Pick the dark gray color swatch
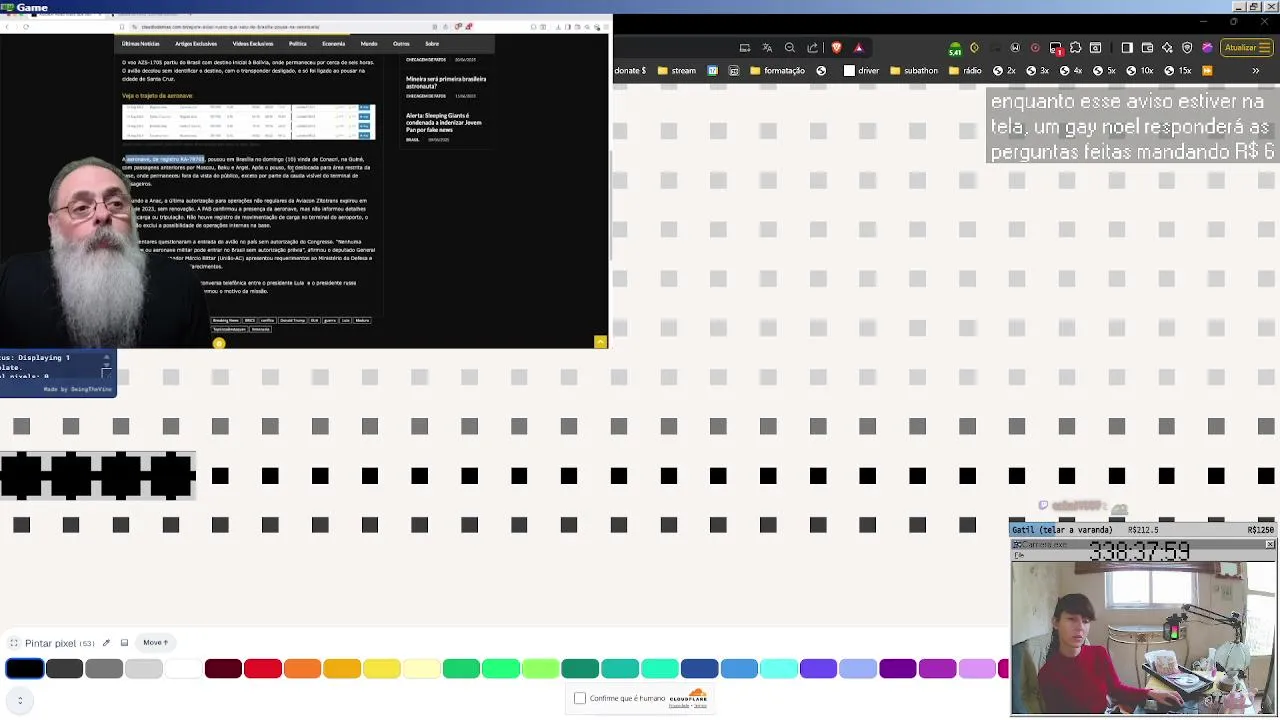Screen dimensions: 1280x720 click(64, 668)
